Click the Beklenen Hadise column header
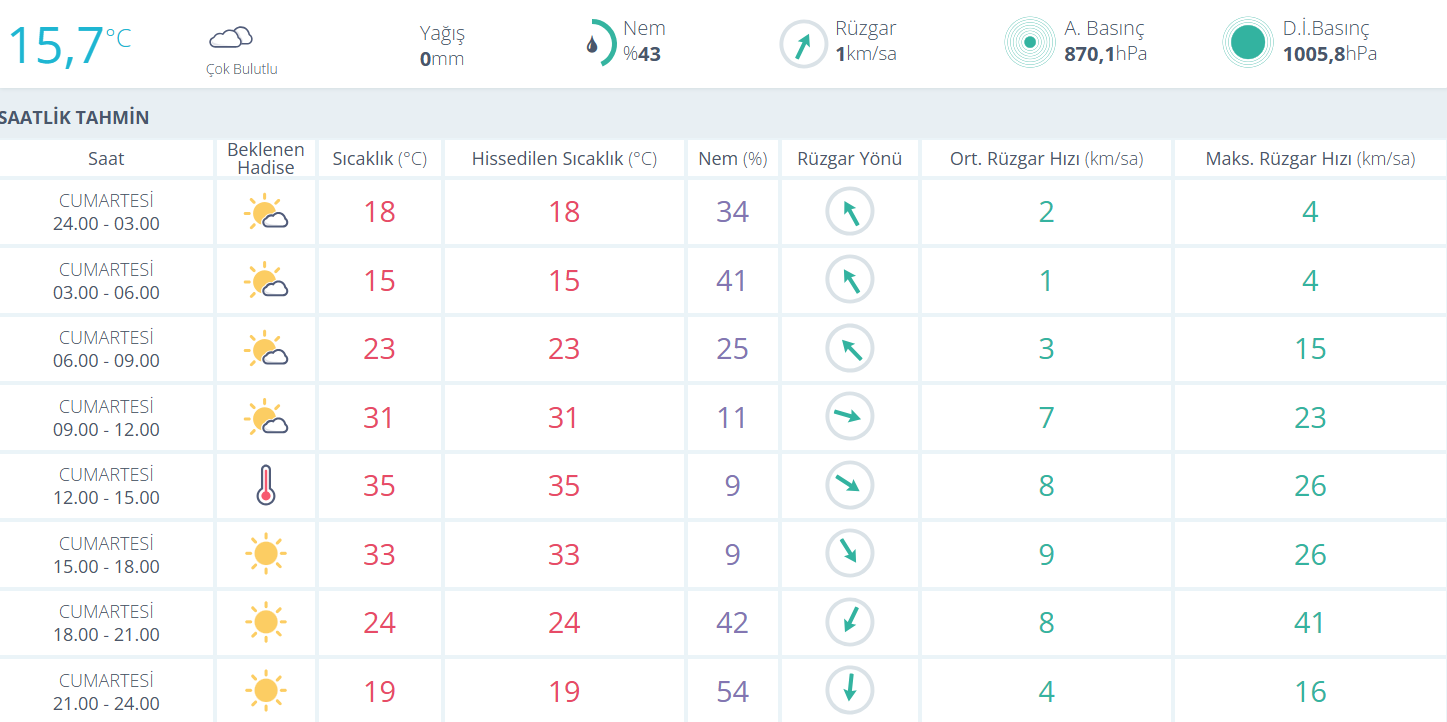This screenshot has width=1447, height=722. [x=265, y=159]
